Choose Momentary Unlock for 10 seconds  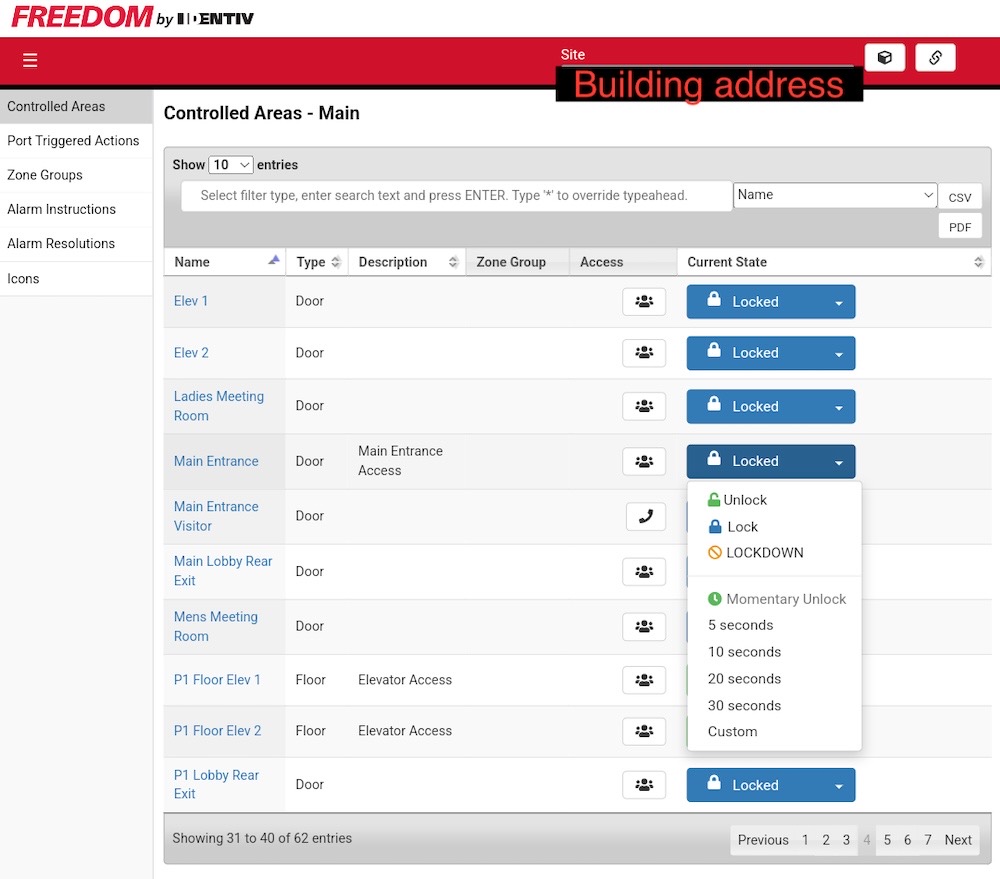pyautogui.click(x=744, y=651)
